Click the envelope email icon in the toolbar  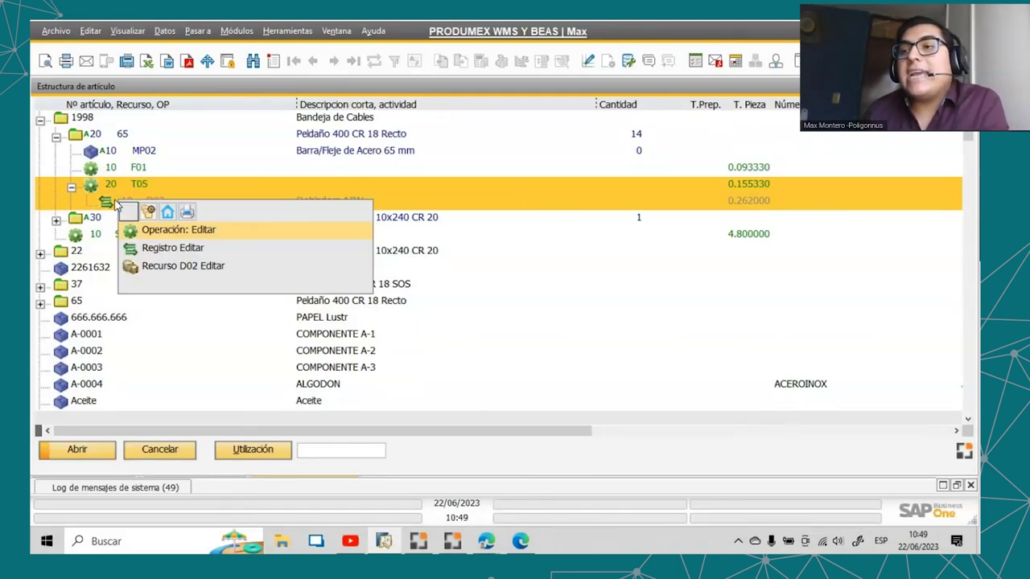click(x=86, y=61)
